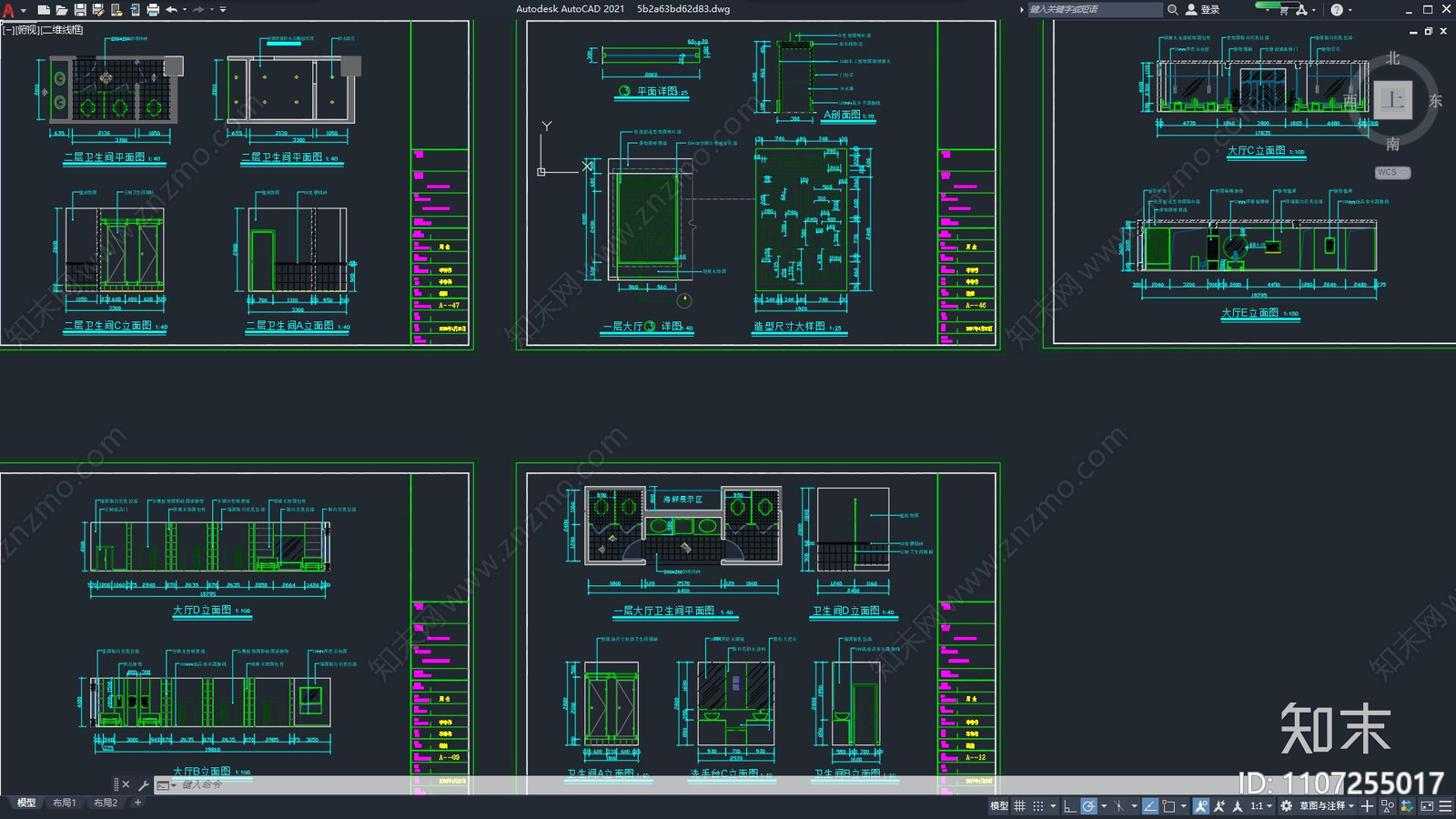The height and width of the screenshot is (819, 1456).
Task: Add a new layout with plus button
Action: tap(137, 803)
